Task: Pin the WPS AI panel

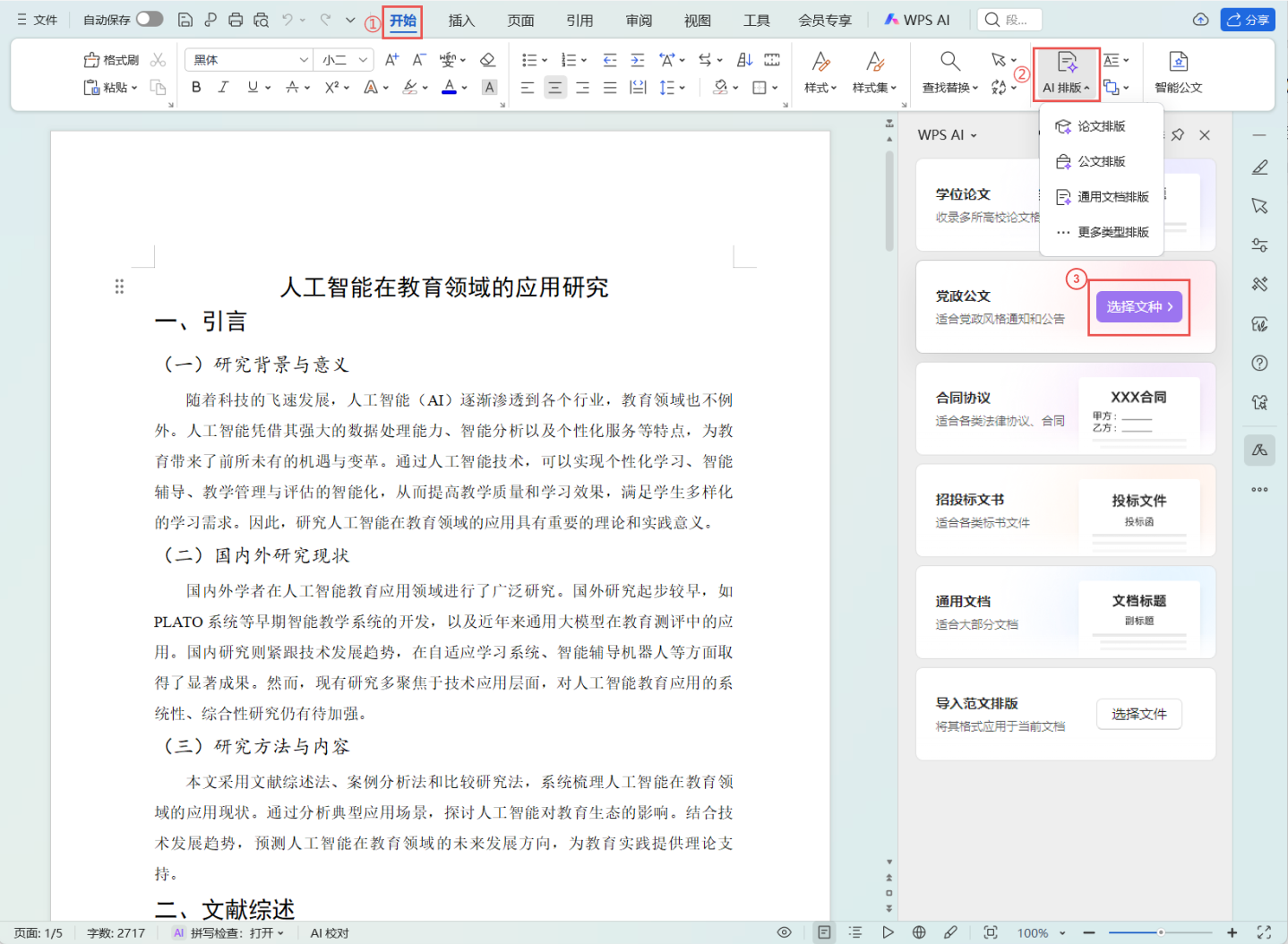Action: (1178, 134)
